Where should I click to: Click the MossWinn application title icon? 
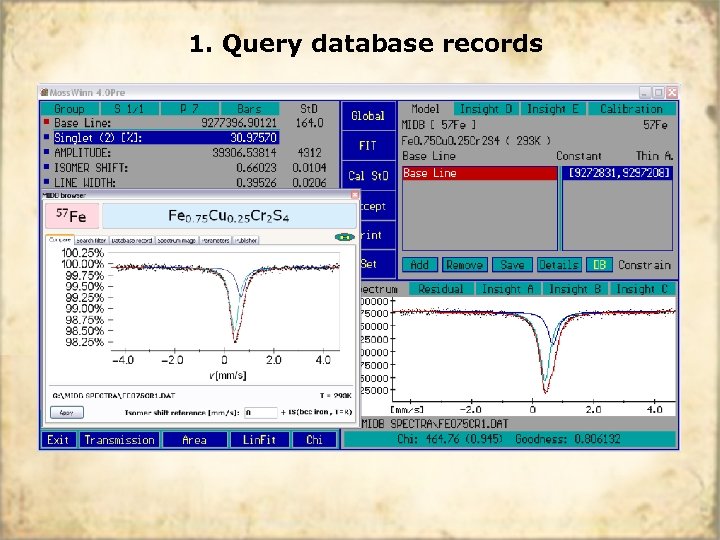click(x=45, y=92)
